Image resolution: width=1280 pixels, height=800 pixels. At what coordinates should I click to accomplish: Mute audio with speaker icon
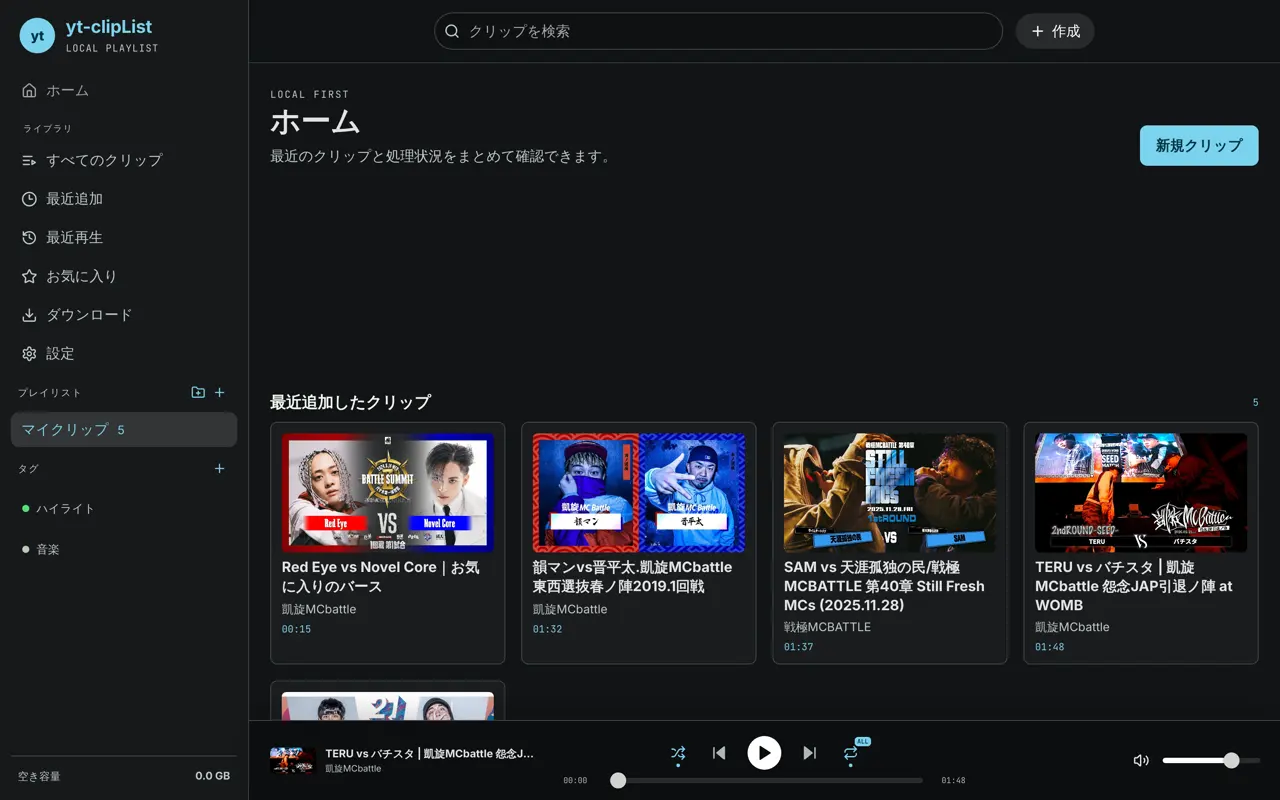1141,760
